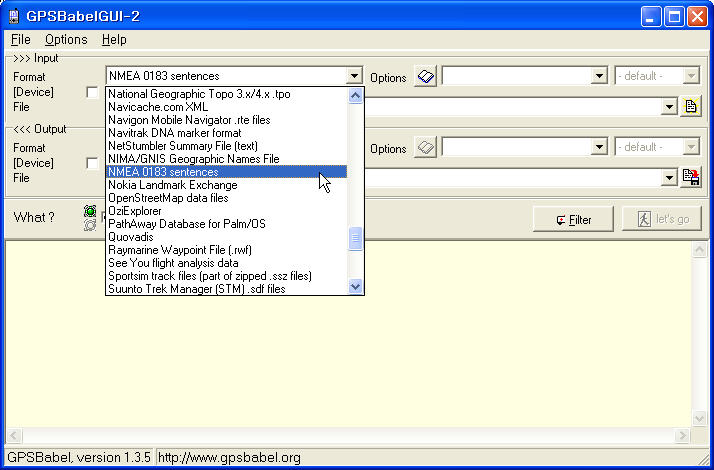Open the File menu

click(x=20, y=40)
